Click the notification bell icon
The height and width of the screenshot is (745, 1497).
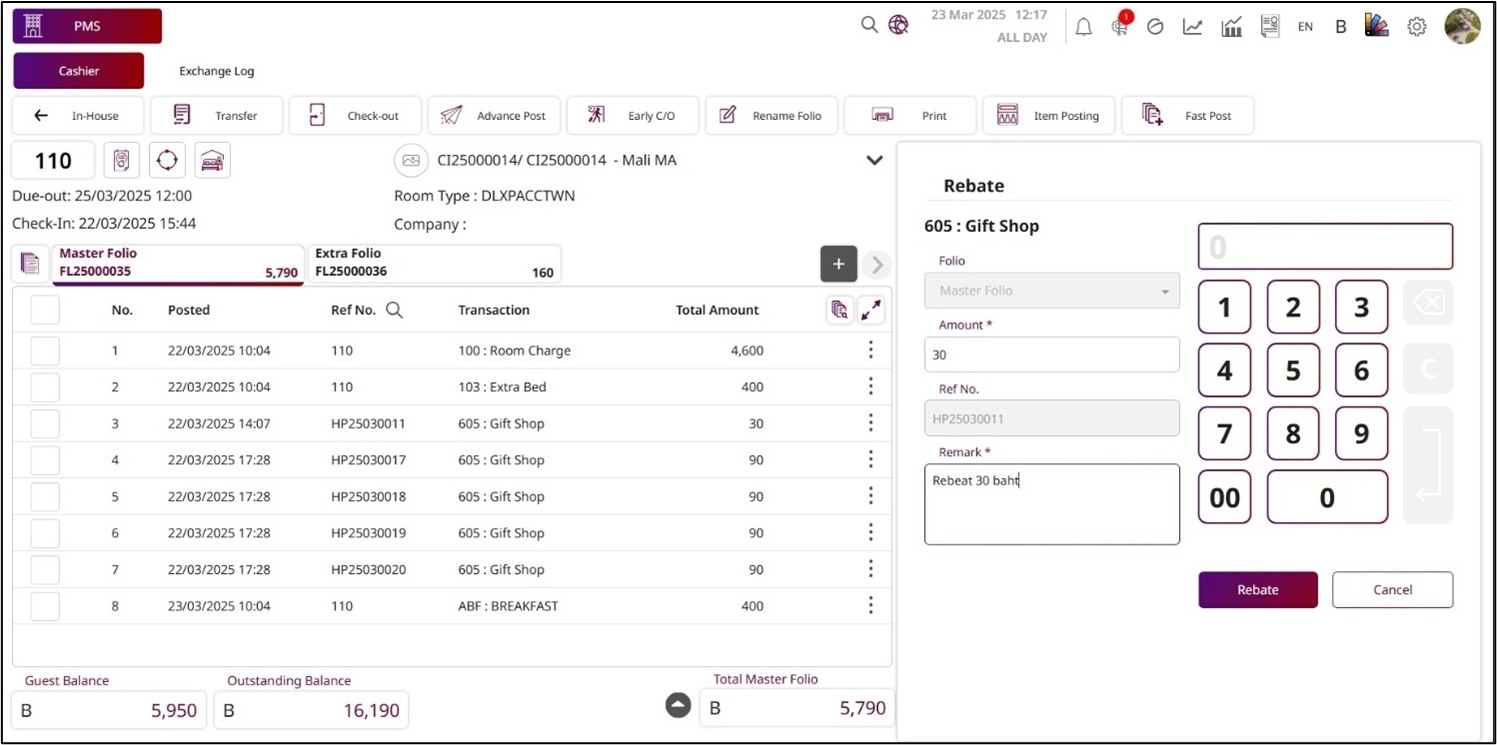point(1083,27)
